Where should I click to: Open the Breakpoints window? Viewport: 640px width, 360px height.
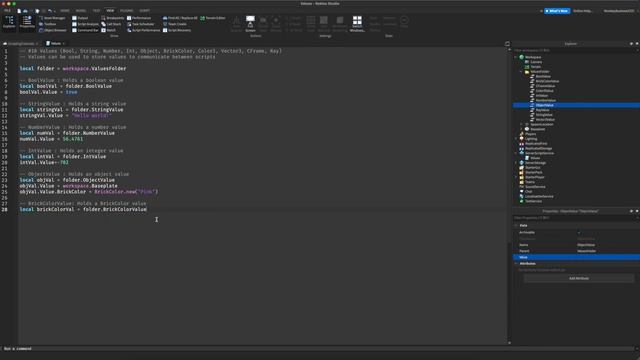click(112, 18)
